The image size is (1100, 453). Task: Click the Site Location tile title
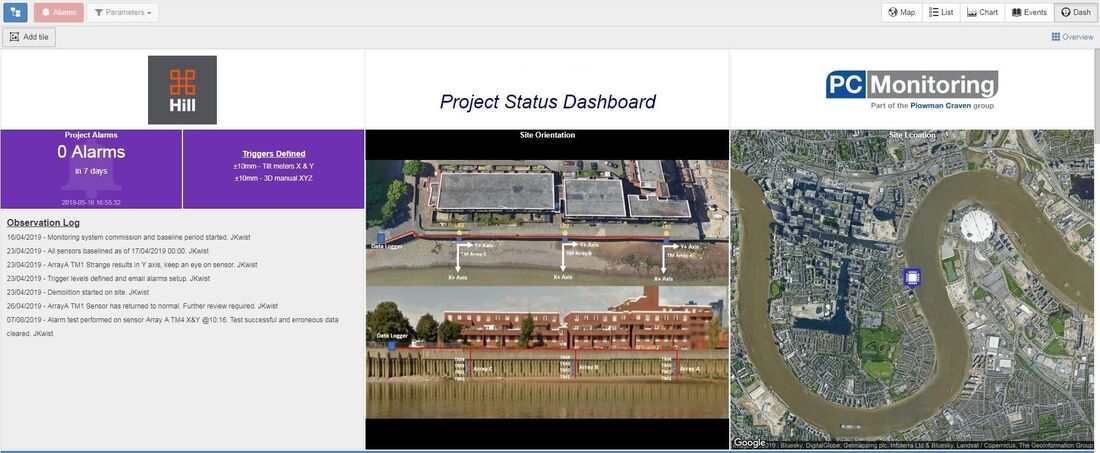[911, 135]
